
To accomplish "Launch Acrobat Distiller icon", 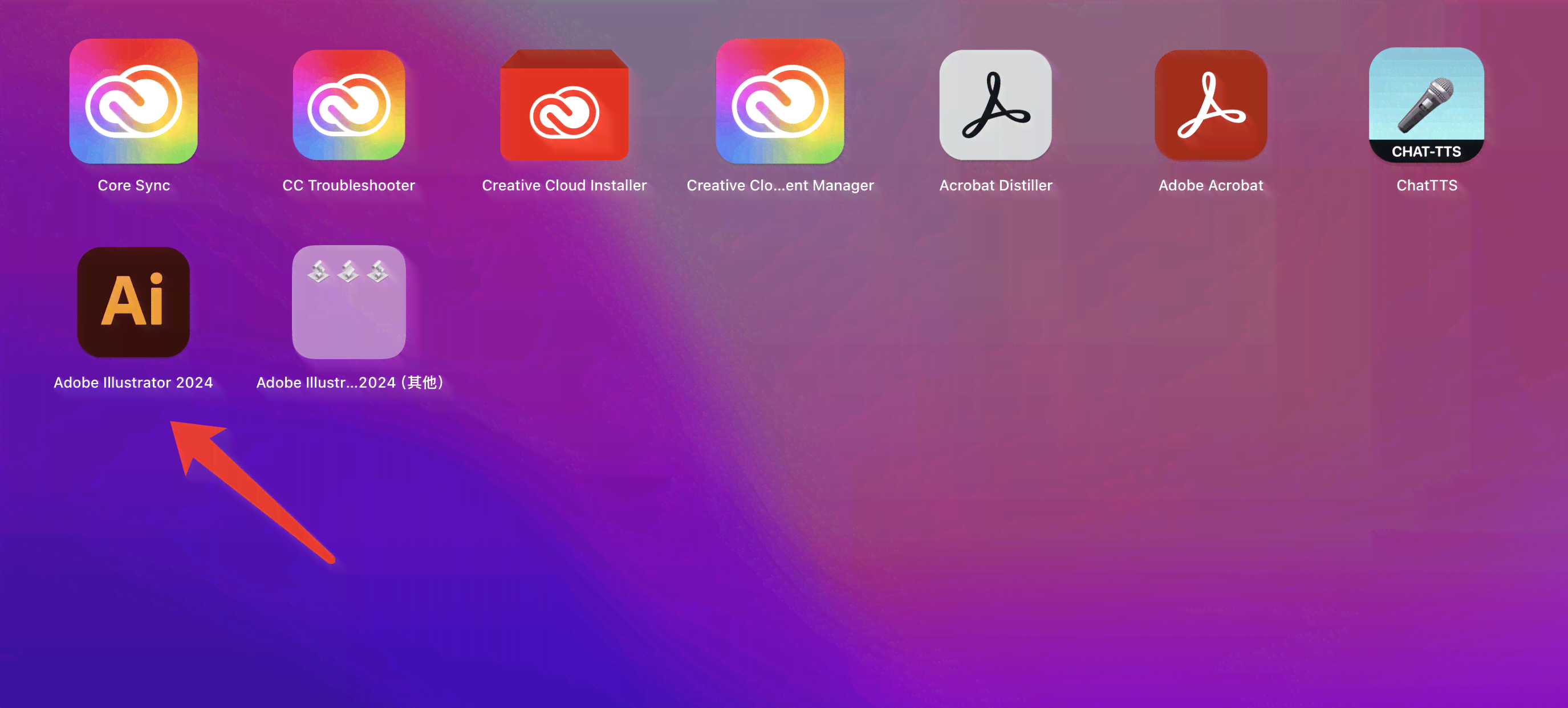I will click(995, 105).
